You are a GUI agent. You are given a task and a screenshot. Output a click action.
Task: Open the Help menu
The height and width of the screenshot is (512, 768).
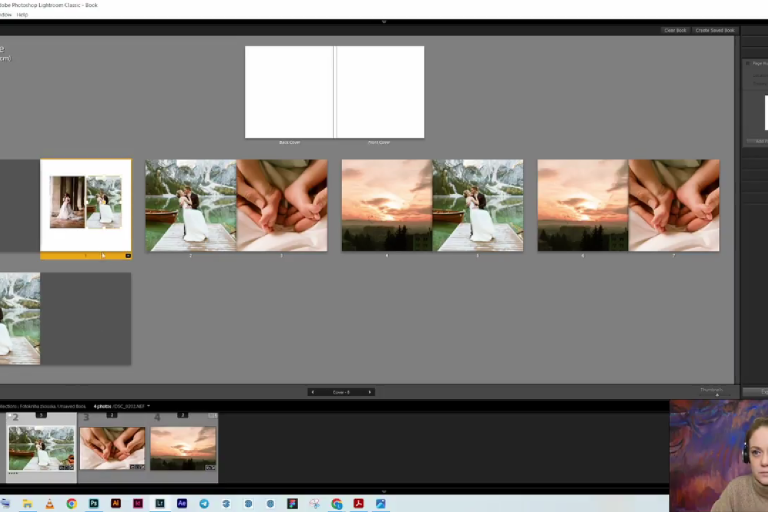click(22, 15)
